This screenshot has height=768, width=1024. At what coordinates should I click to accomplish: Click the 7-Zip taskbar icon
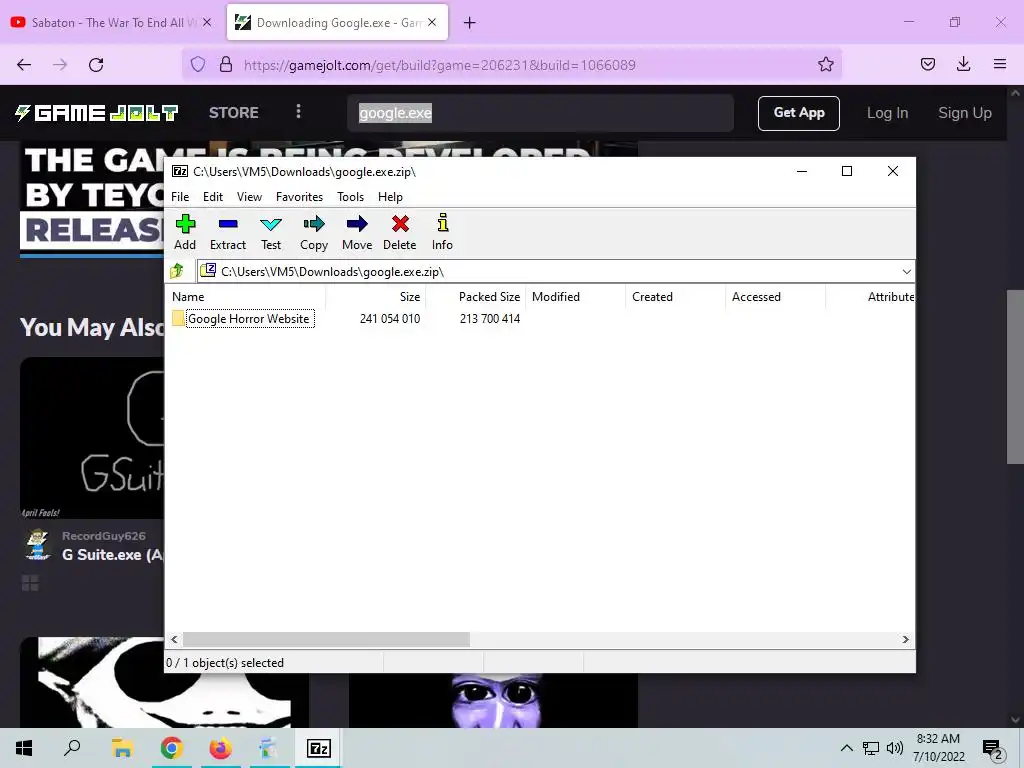click(x=319, y=748)
